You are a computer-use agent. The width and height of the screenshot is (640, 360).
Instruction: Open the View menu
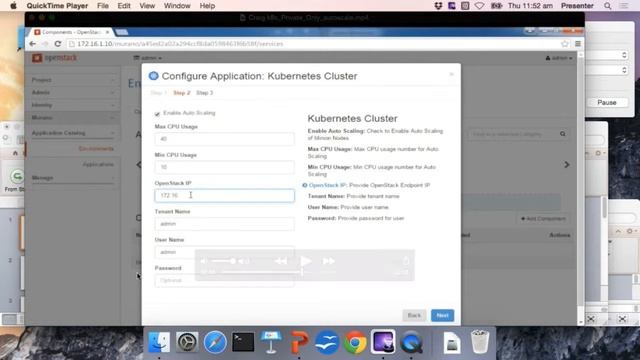click(147, 6)
